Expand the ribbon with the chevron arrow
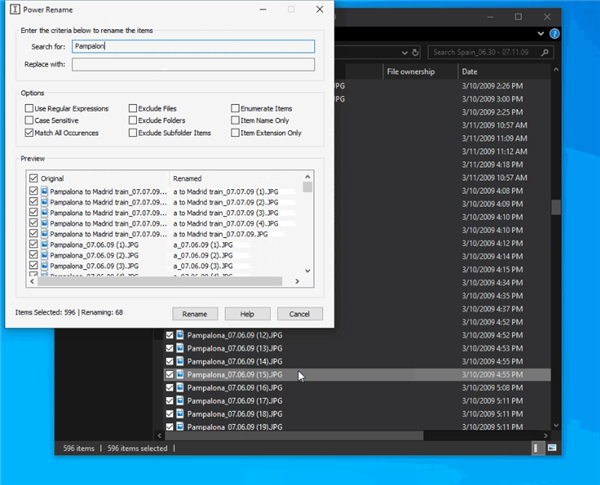 pos(541,33)
